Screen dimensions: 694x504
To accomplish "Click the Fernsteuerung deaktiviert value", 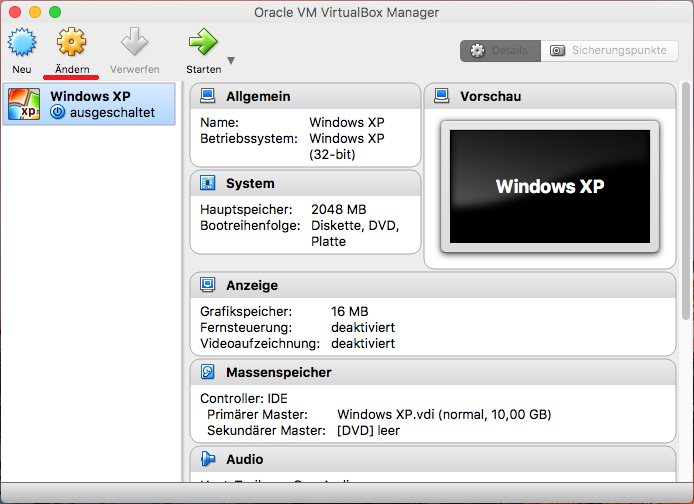I will (363, 327).
